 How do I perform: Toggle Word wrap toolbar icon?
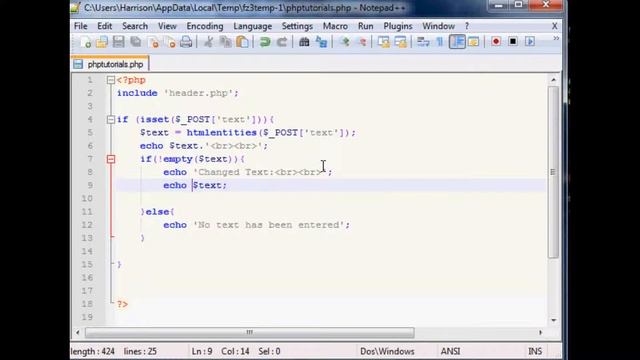pyautogui.click(x=423, y=42)
